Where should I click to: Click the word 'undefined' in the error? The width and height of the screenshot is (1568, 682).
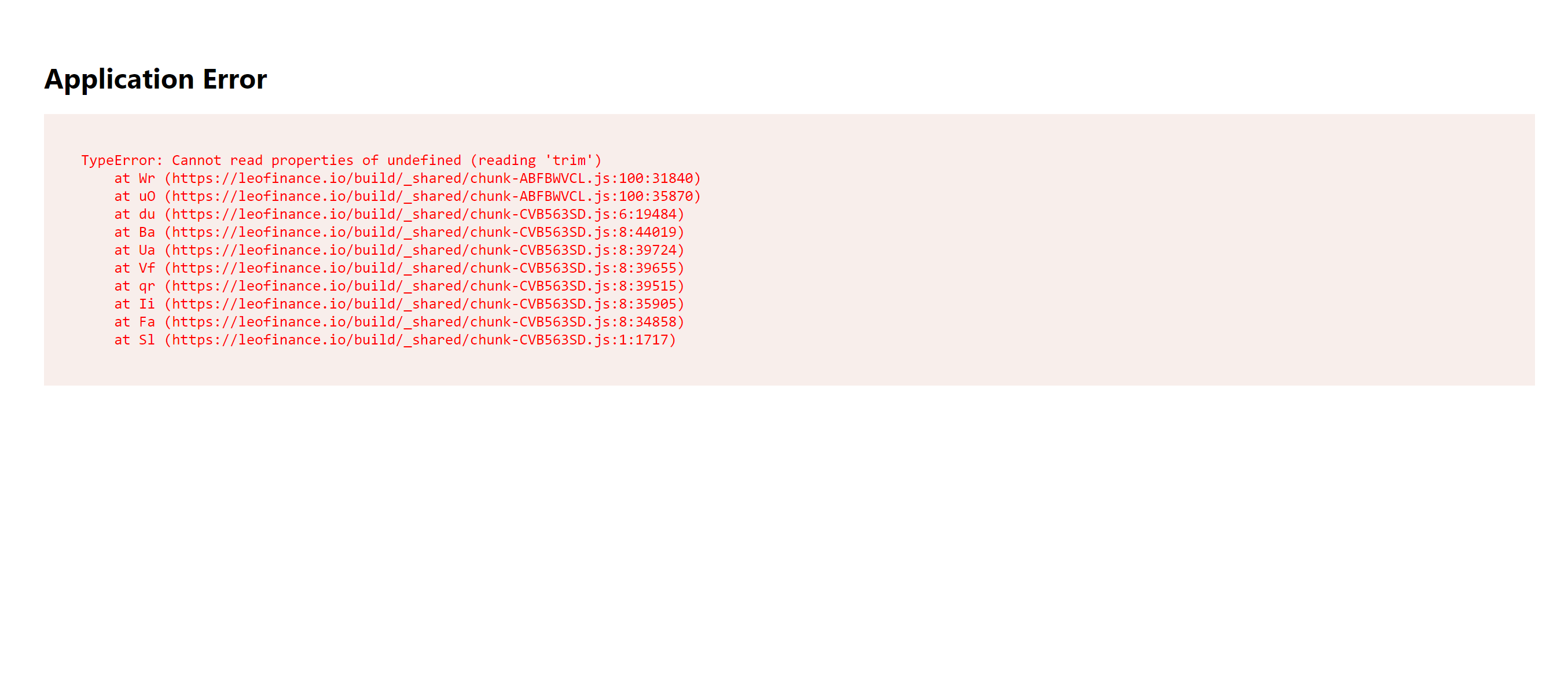coord(424,161)
